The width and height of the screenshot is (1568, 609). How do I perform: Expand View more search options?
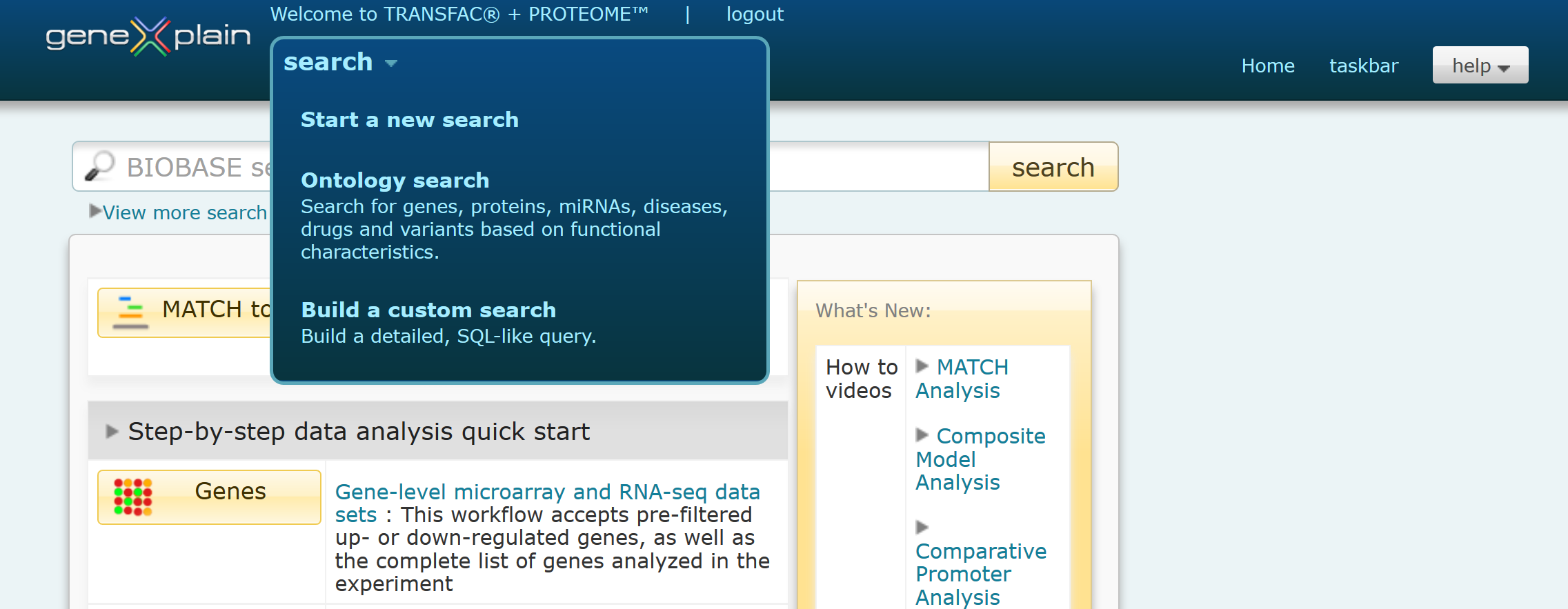178,212
